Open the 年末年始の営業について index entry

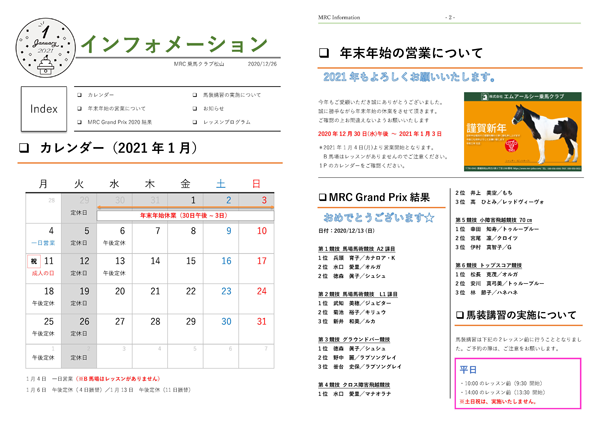tap(116, 109)
